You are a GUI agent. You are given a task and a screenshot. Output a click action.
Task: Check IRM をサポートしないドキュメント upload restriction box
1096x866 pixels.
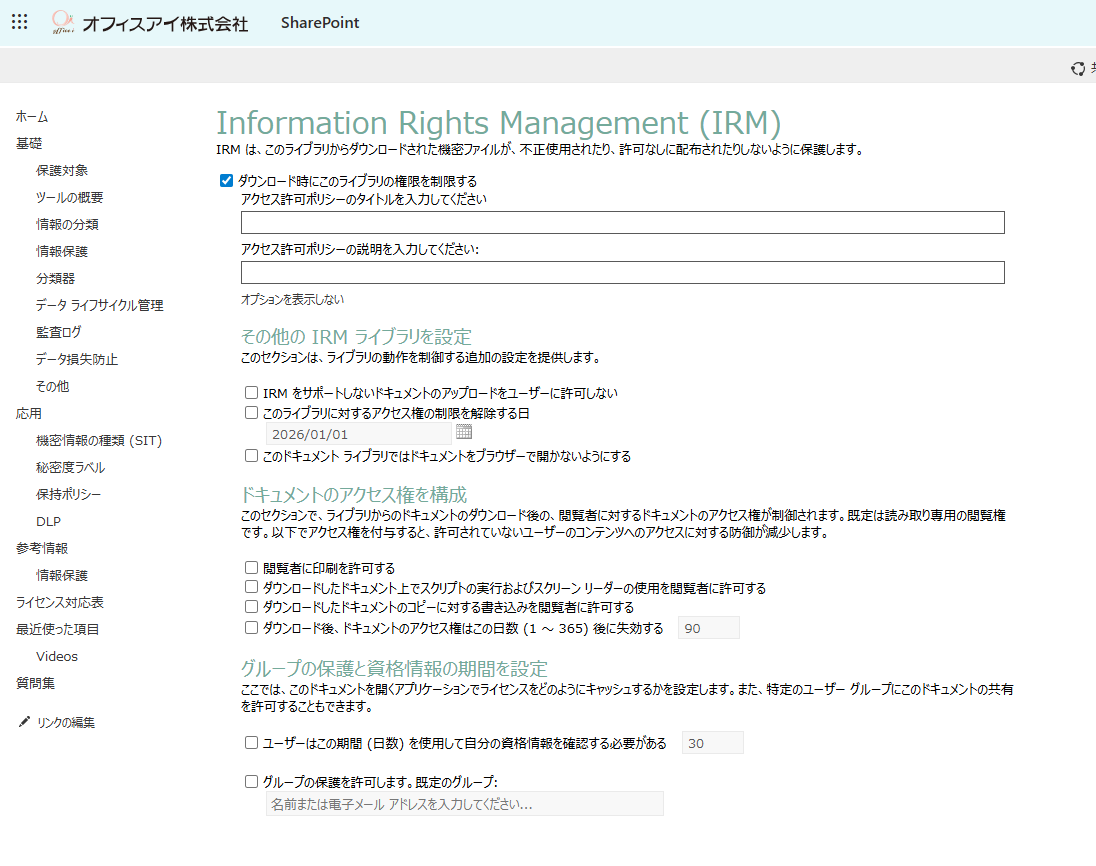click(252, 393)
